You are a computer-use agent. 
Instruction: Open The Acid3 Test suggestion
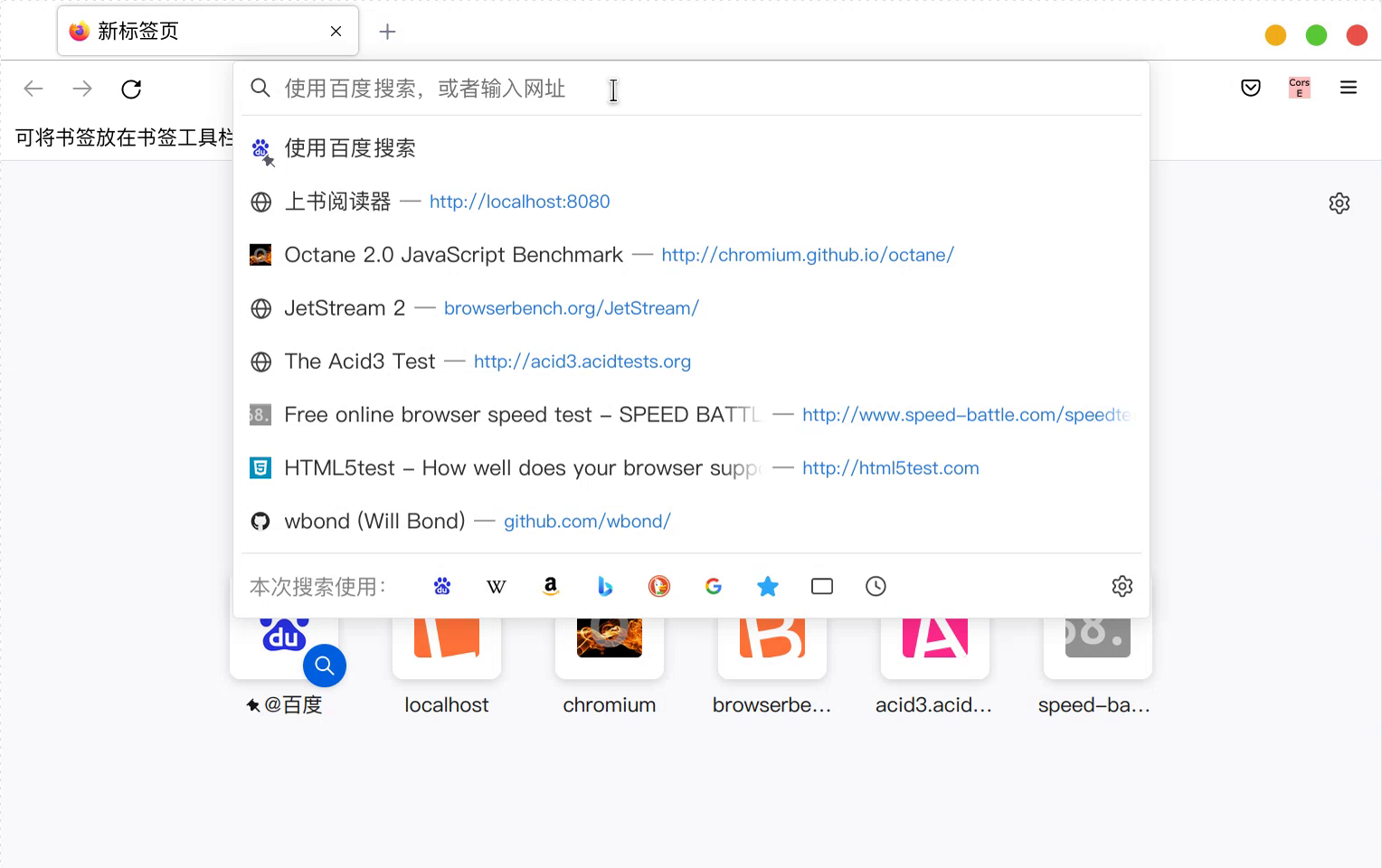point(692,362)
